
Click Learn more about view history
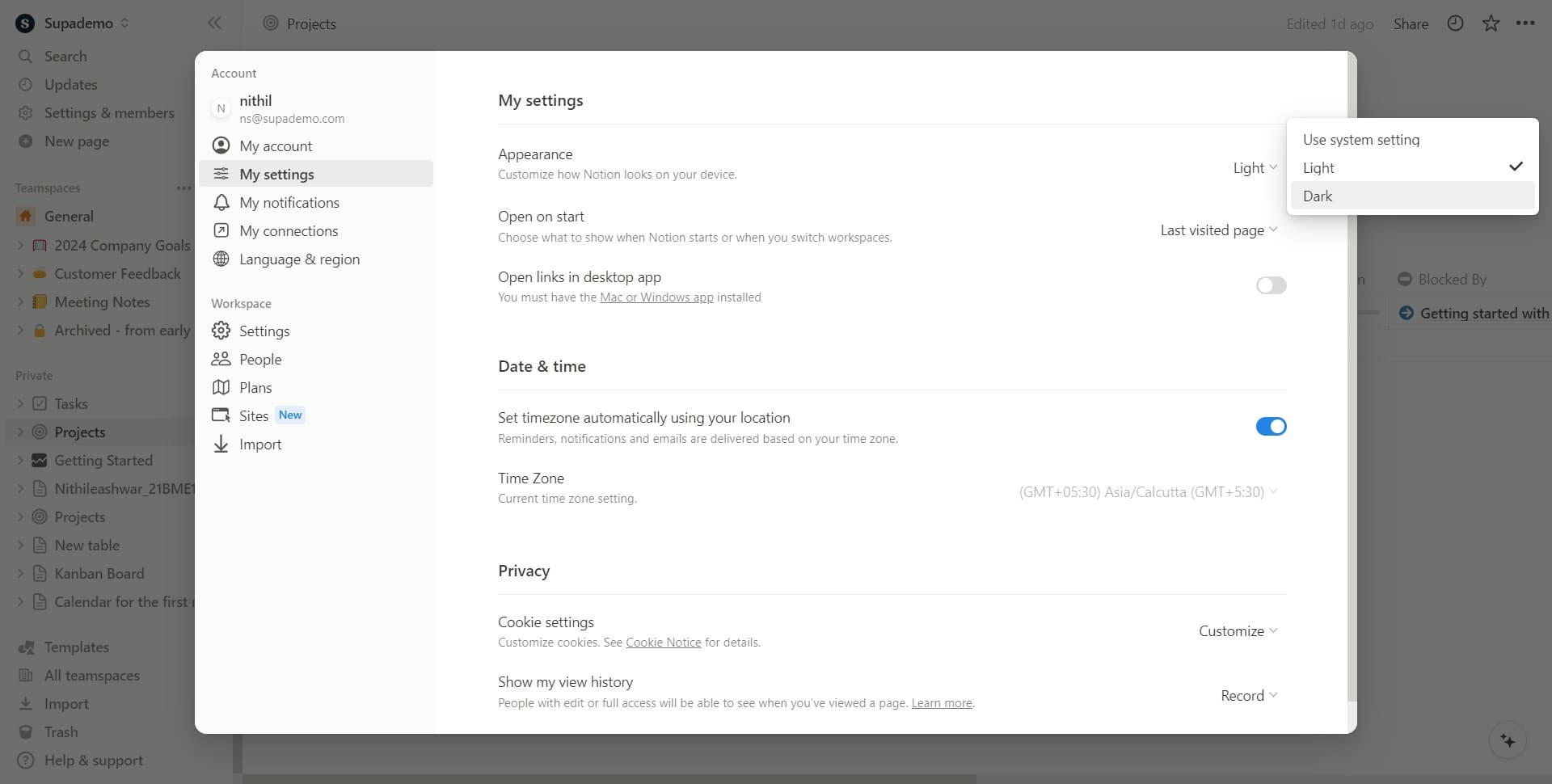pyautogui.click(x=942, y=703)
